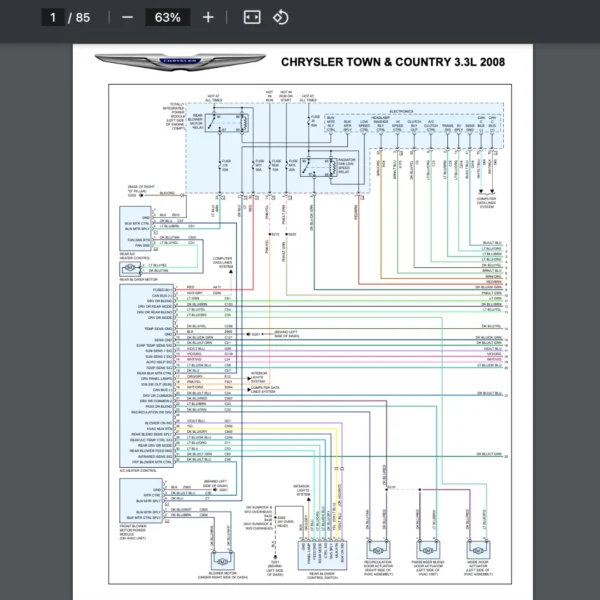Click the recirculation door actuator symbol
Viewport: 600px width, 600px height.
coord(381,549)
